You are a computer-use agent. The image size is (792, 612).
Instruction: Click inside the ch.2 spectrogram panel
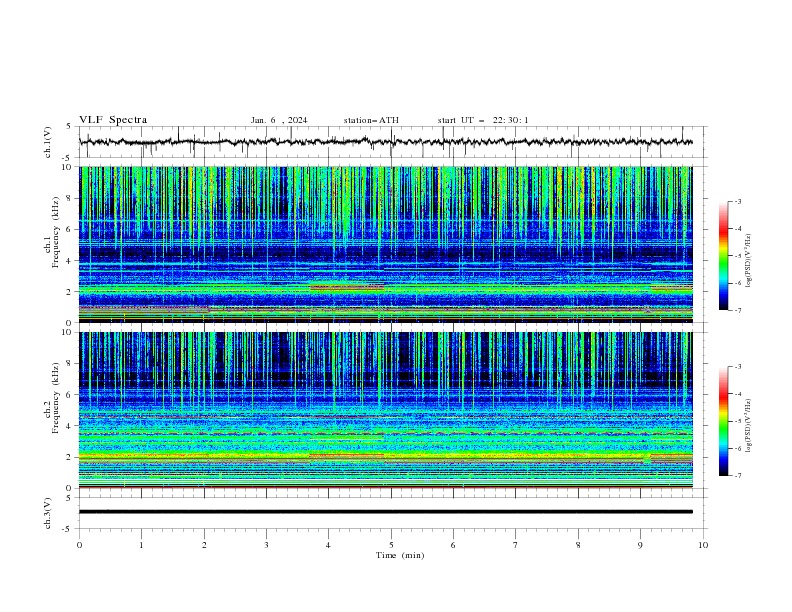tap(385, 410)
